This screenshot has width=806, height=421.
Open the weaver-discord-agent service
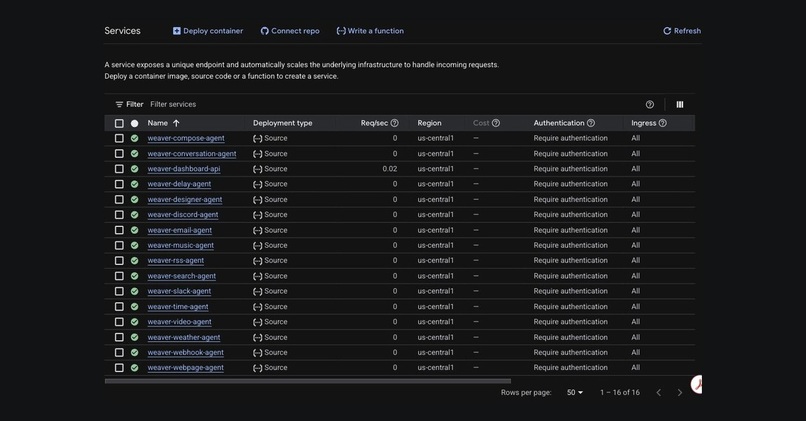[182, 215]
